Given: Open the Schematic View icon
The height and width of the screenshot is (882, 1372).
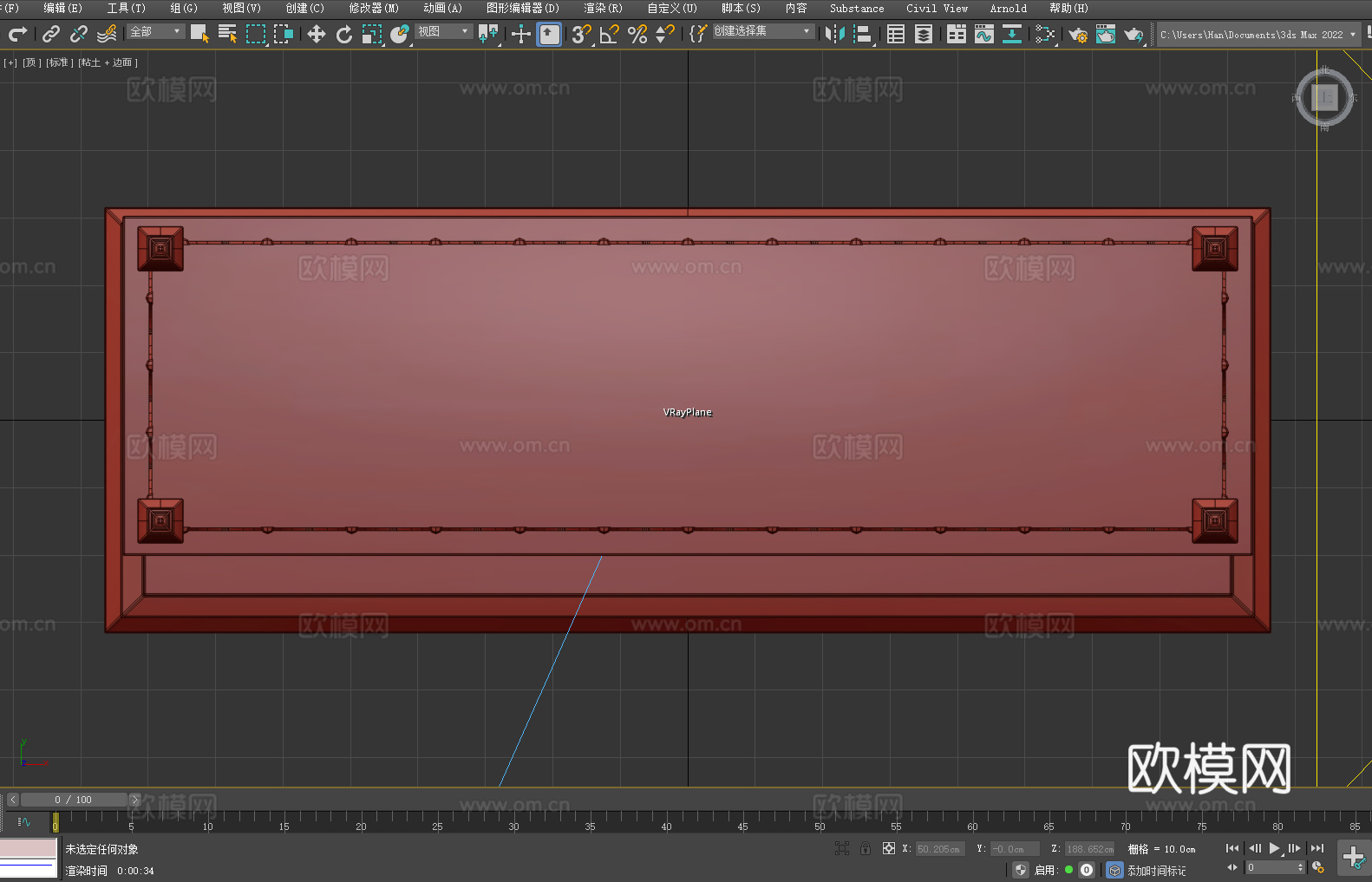Looking at the screenshot, I should pos(1045,34).
